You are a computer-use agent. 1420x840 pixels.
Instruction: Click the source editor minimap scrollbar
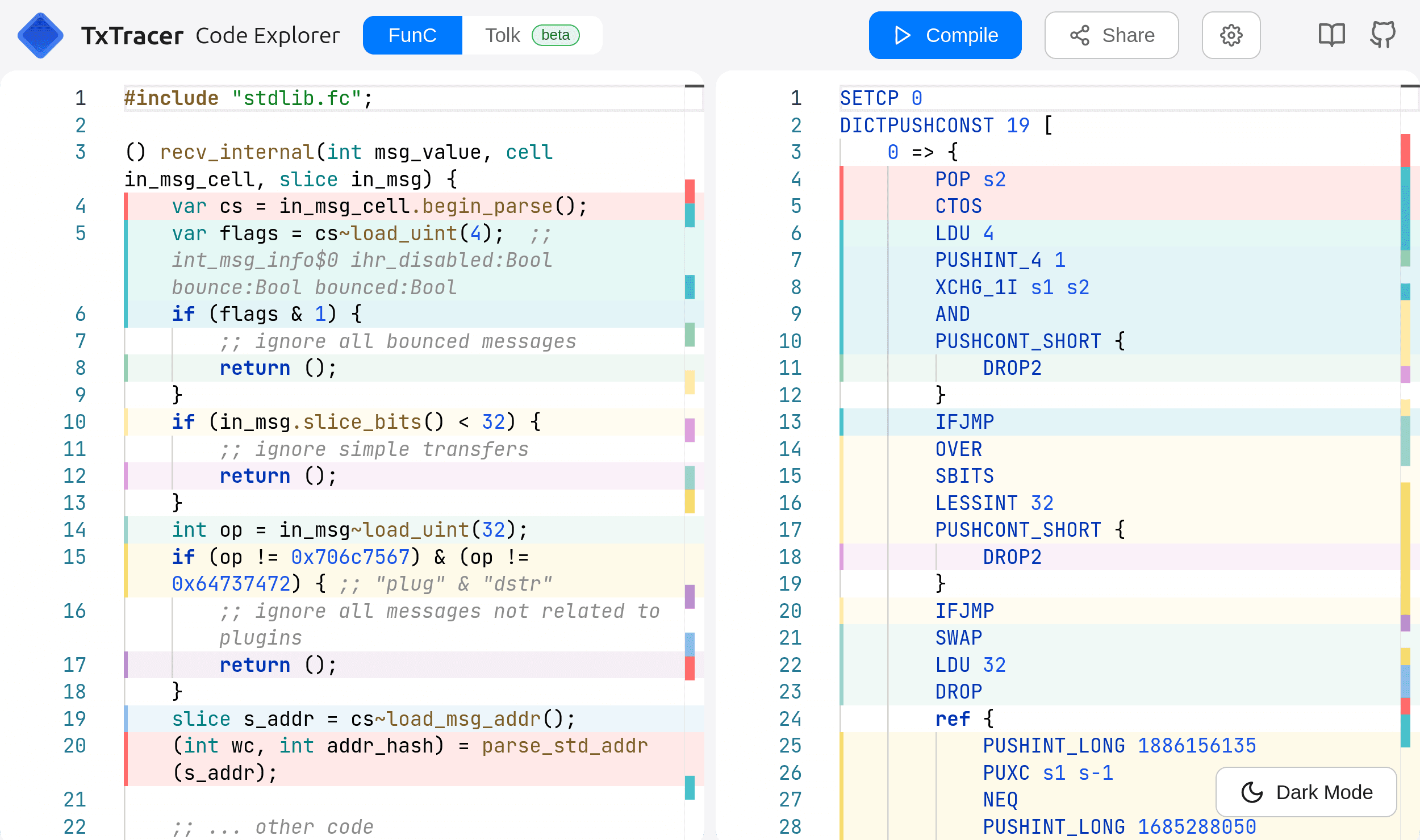click(x=694, y=462)
